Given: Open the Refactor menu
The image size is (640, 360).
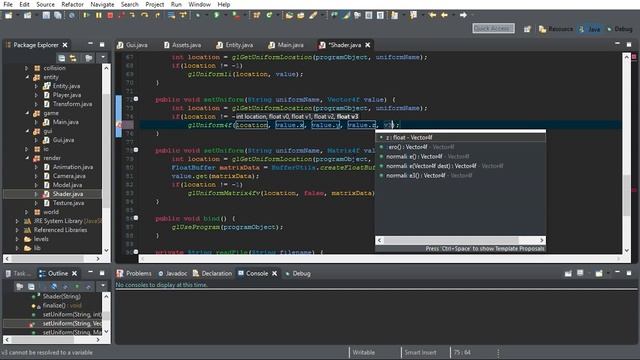Looking at the screenshot, I should [x=72, y=4].
